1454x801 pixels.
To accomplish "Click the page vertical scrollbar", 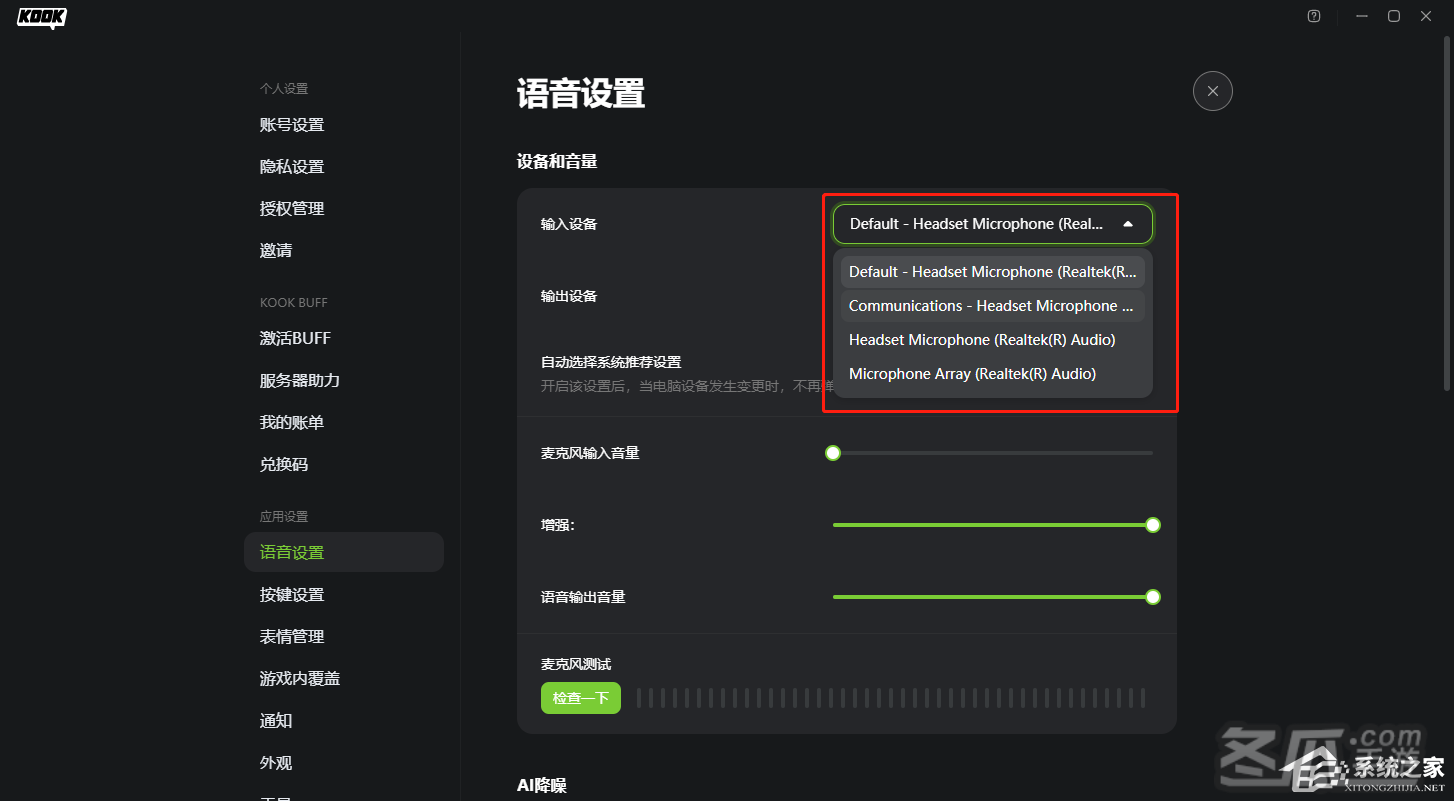I will [1449, 215].
